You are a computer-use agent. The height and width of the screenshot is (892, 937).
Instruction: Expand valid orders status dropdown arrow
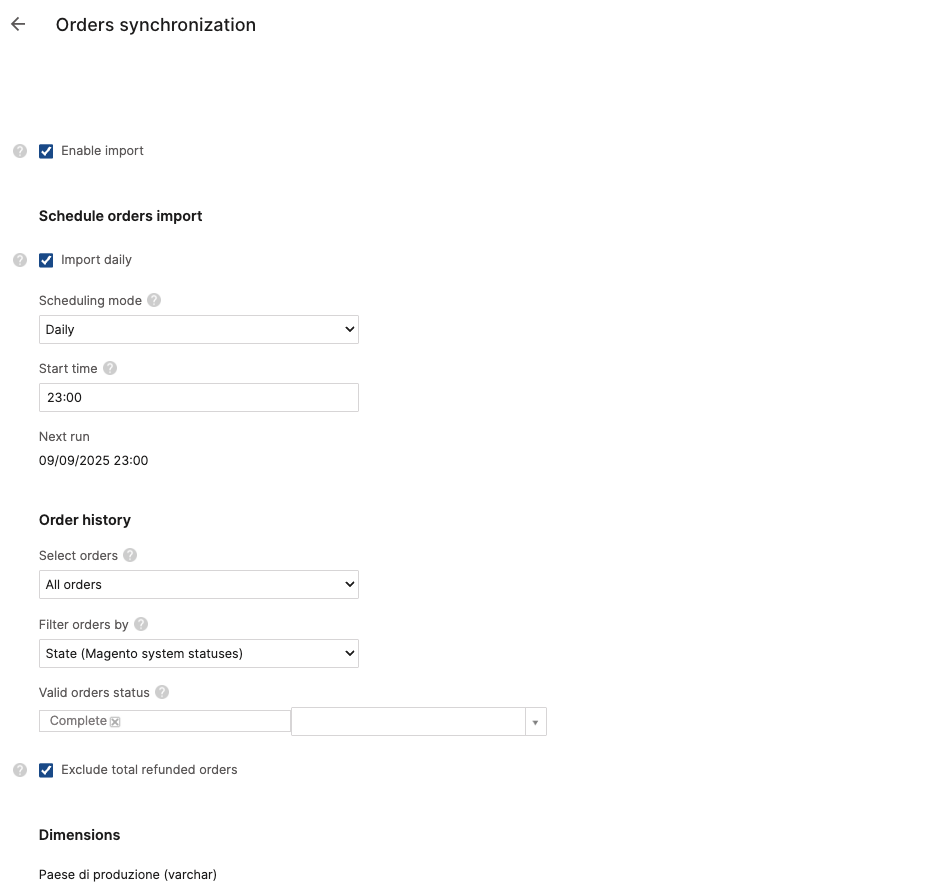(535, 722)
